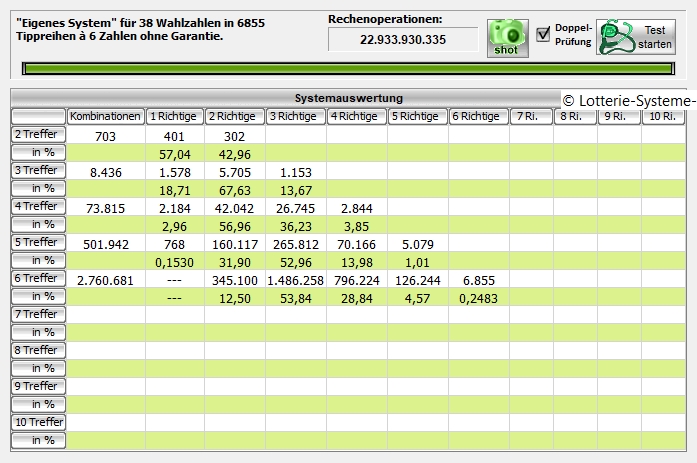697x463 pixels.
Task: Select the 10 Ri. column header
Action: pos(663,116)
